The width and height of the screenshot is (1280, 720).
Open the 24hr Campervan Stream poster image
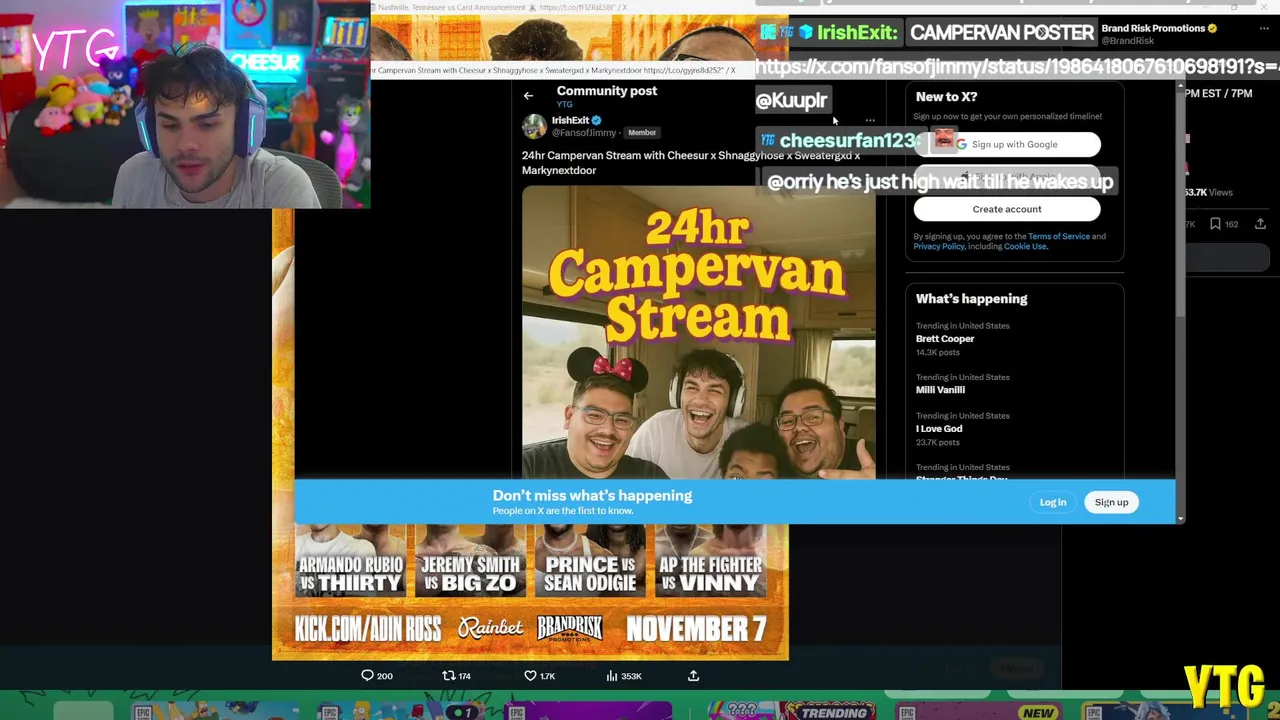698,332
